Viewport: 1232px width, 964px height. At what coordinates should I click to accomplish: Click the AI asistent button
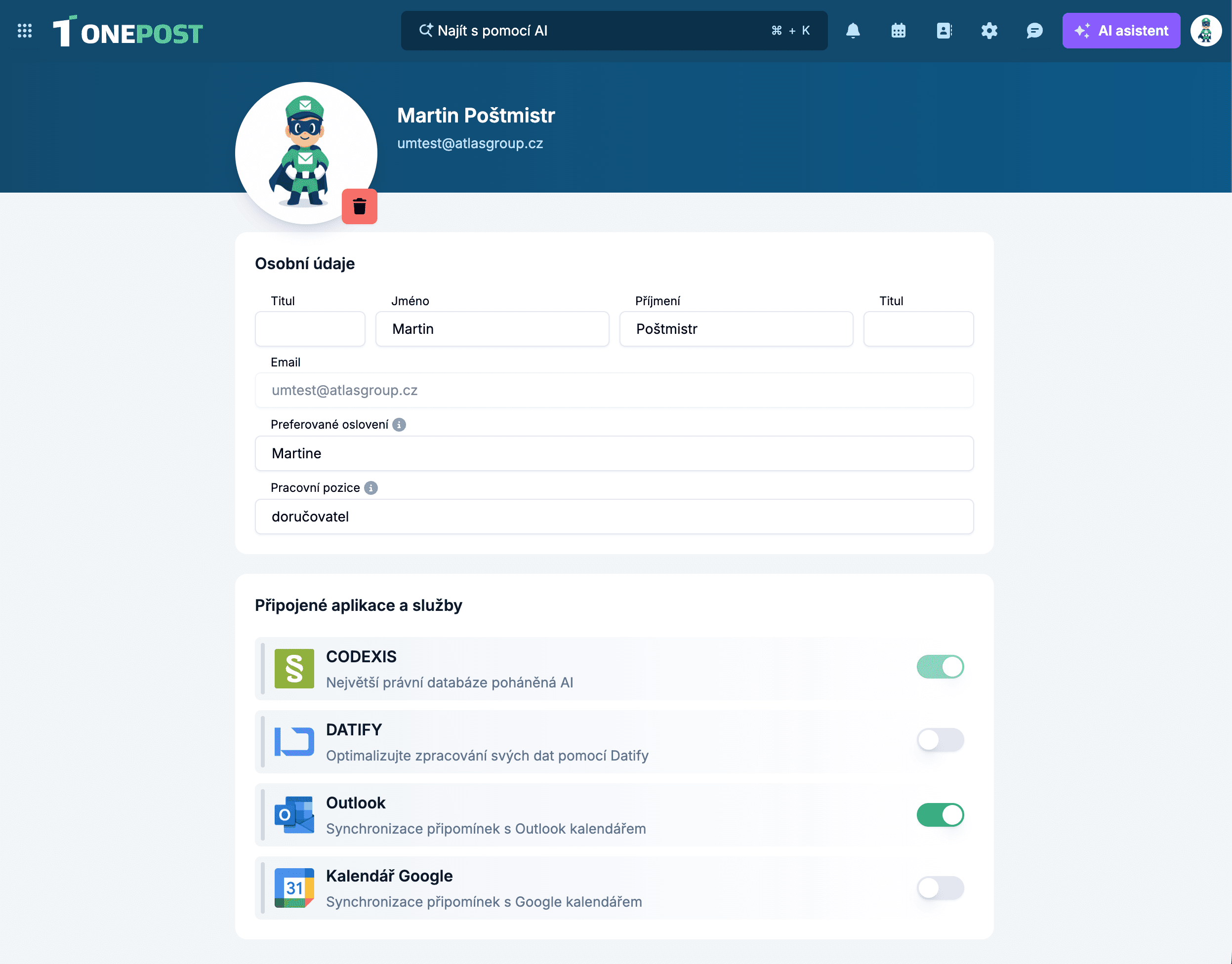tap(1121, 31)
